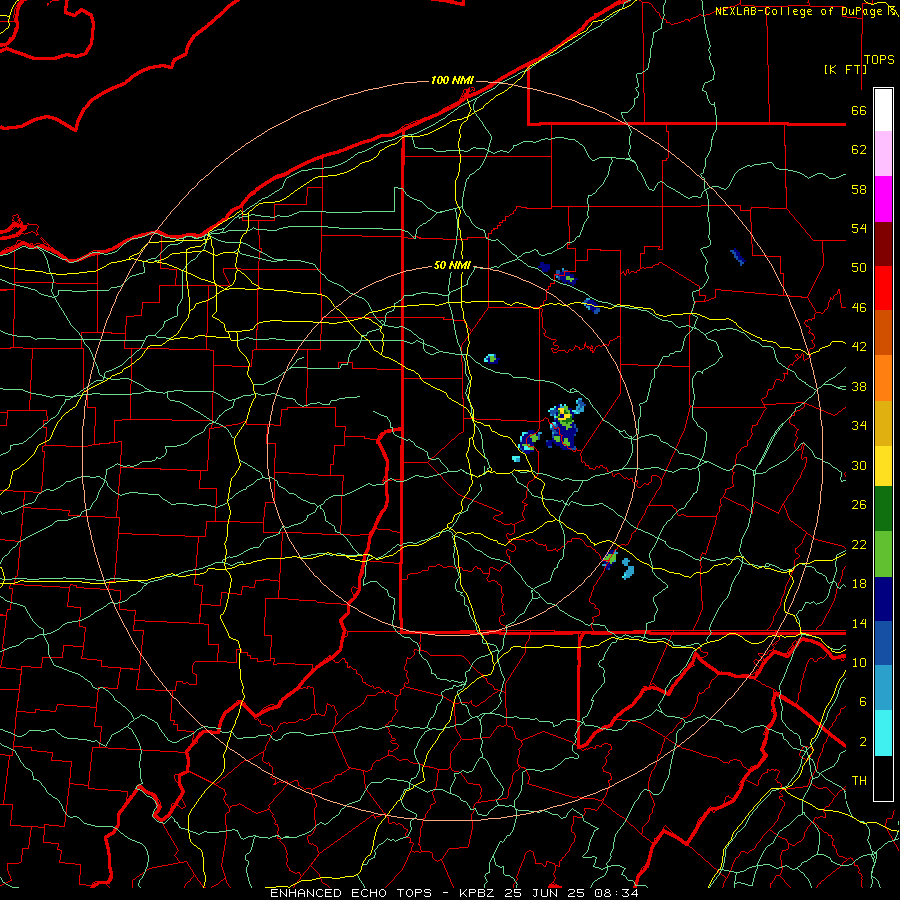900x900 pixels.
Task: Select the gold 38 kft legend swatch
Action: 883,423
